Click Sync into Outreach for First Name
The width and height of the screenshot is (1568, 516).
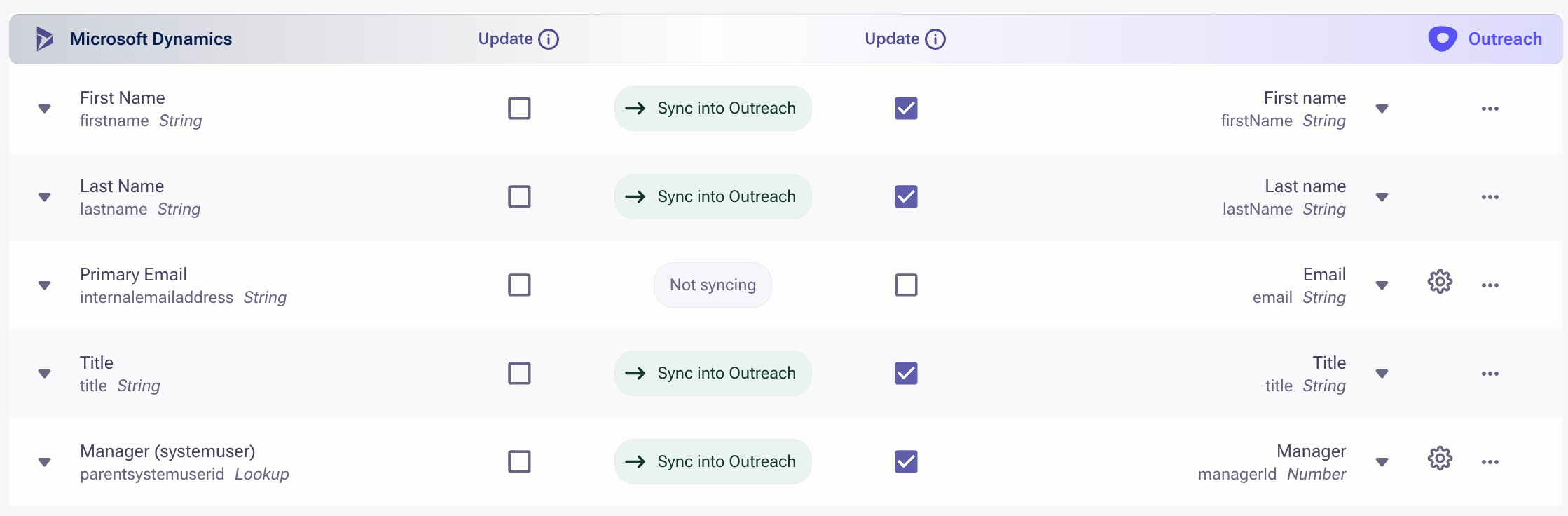click(x=713, y=109)
